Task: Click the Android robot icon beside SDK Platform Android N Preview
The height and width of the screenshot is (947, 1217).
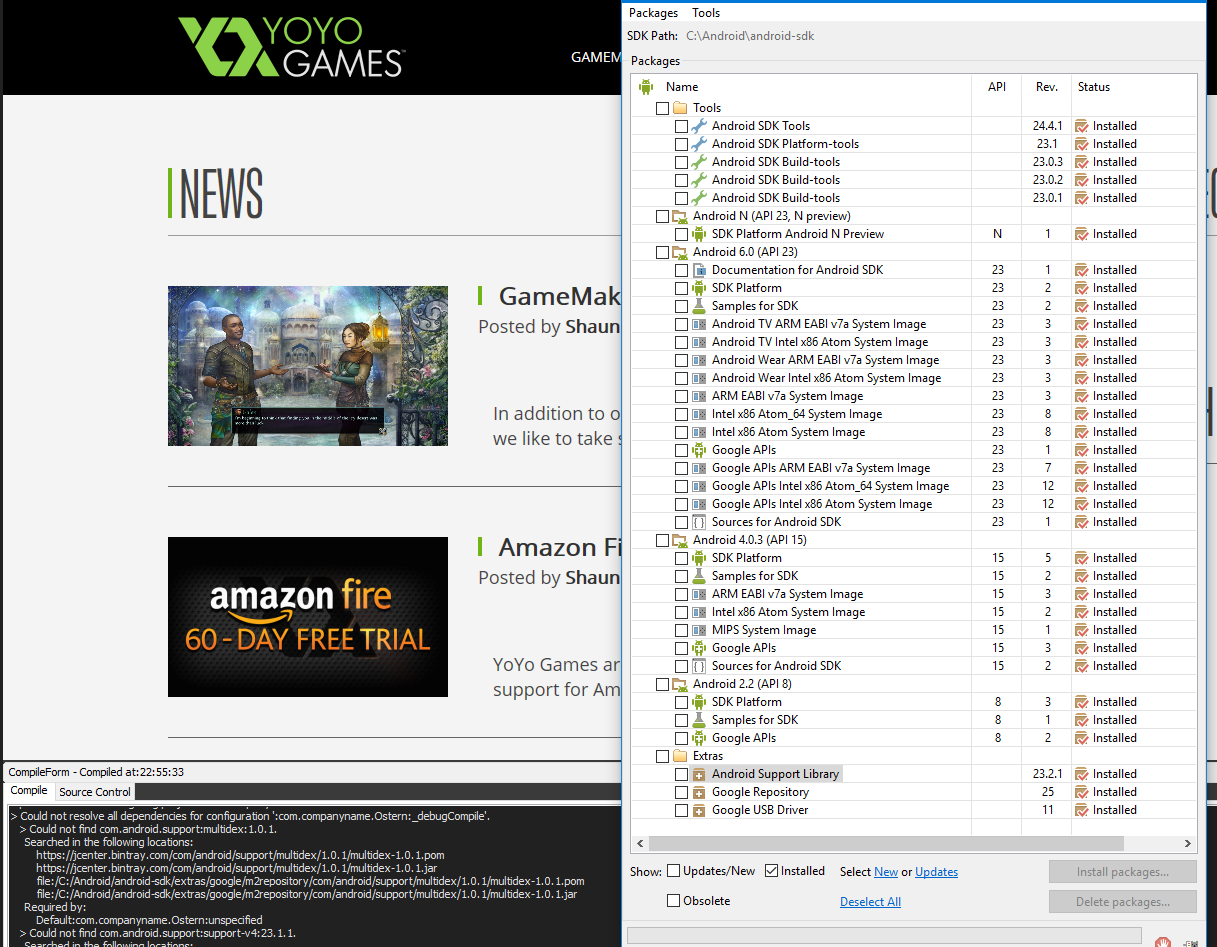Action: (699, 234)
